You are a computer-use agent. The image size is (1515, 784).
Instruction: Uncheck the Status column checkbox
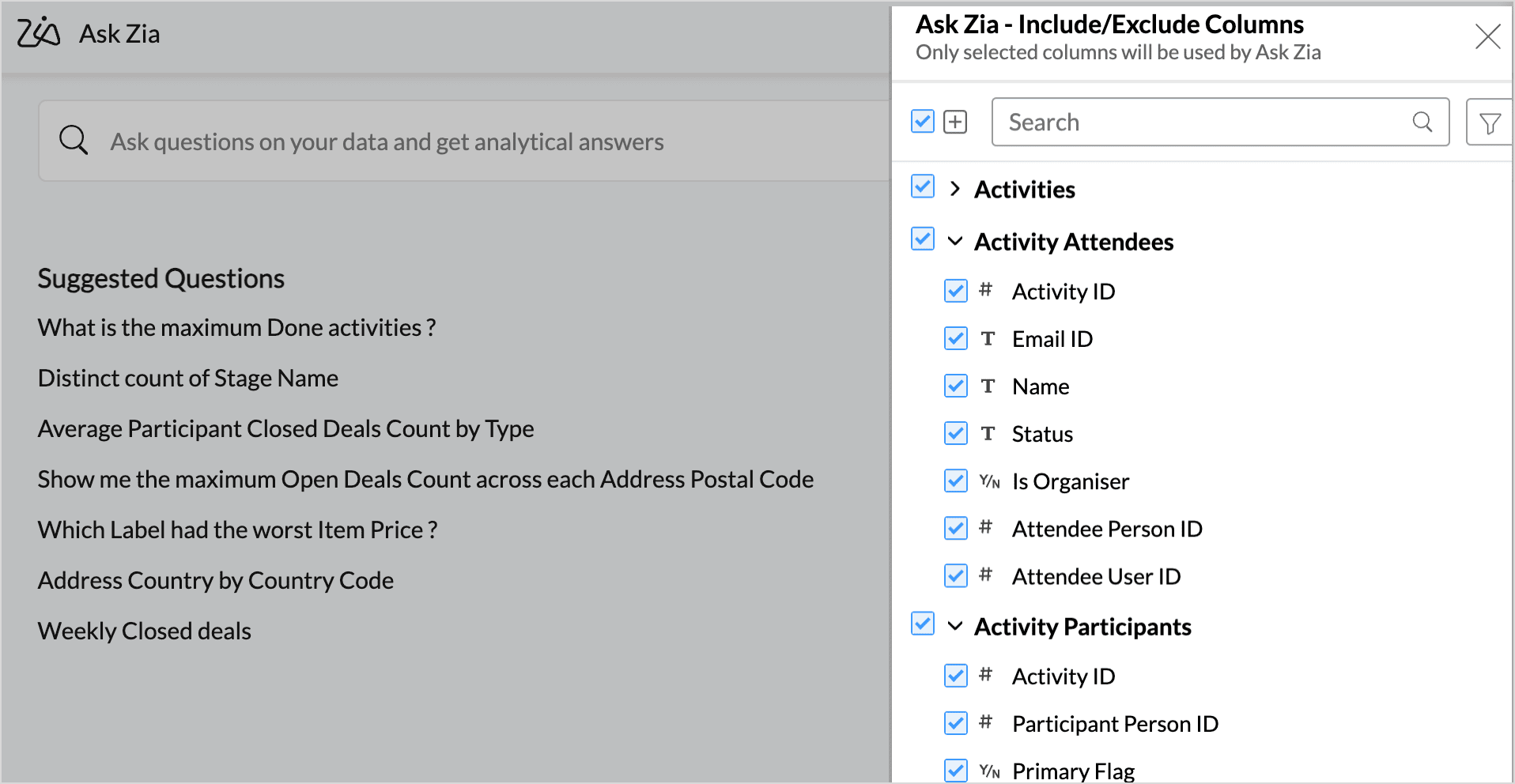tap(956, 433)
